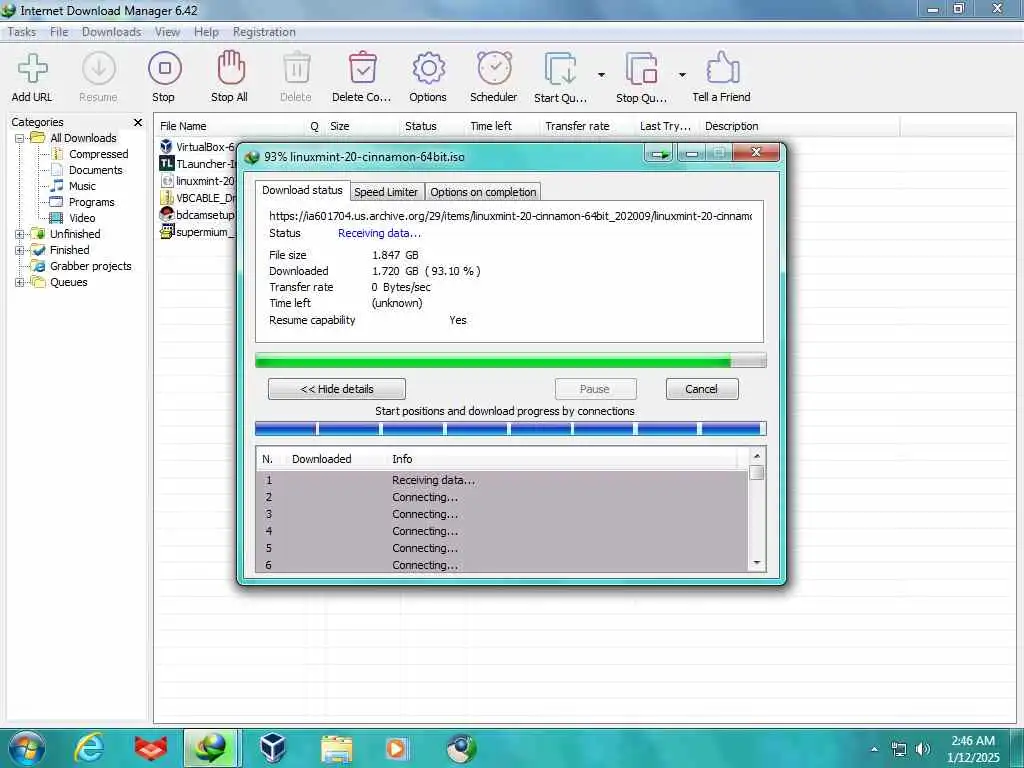Viewport: 1024px width, 768px height.
Task: Expand the Finished category node
Action: [20, 251]
